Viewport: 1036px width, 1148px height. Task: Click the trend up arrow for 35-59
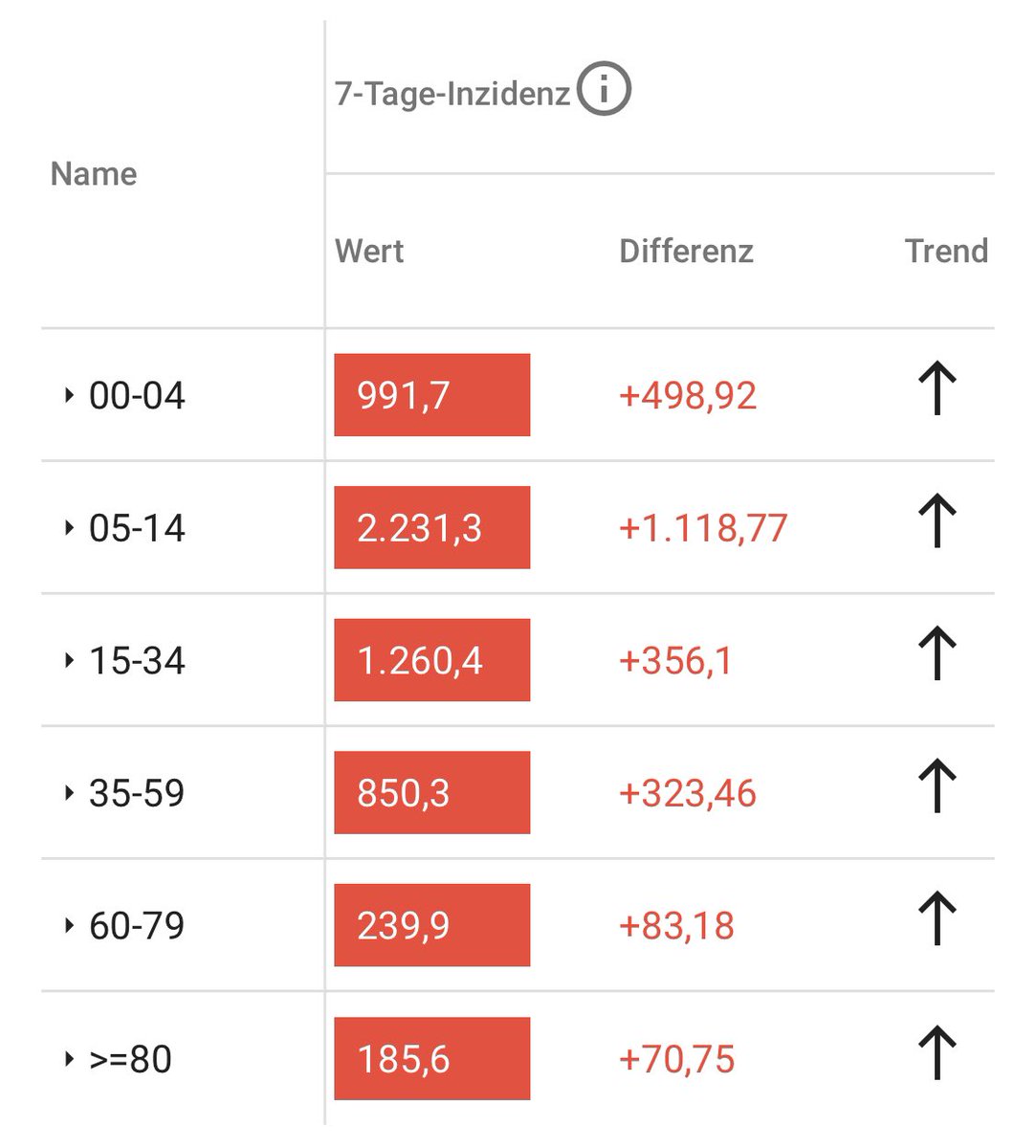(937, 786)
